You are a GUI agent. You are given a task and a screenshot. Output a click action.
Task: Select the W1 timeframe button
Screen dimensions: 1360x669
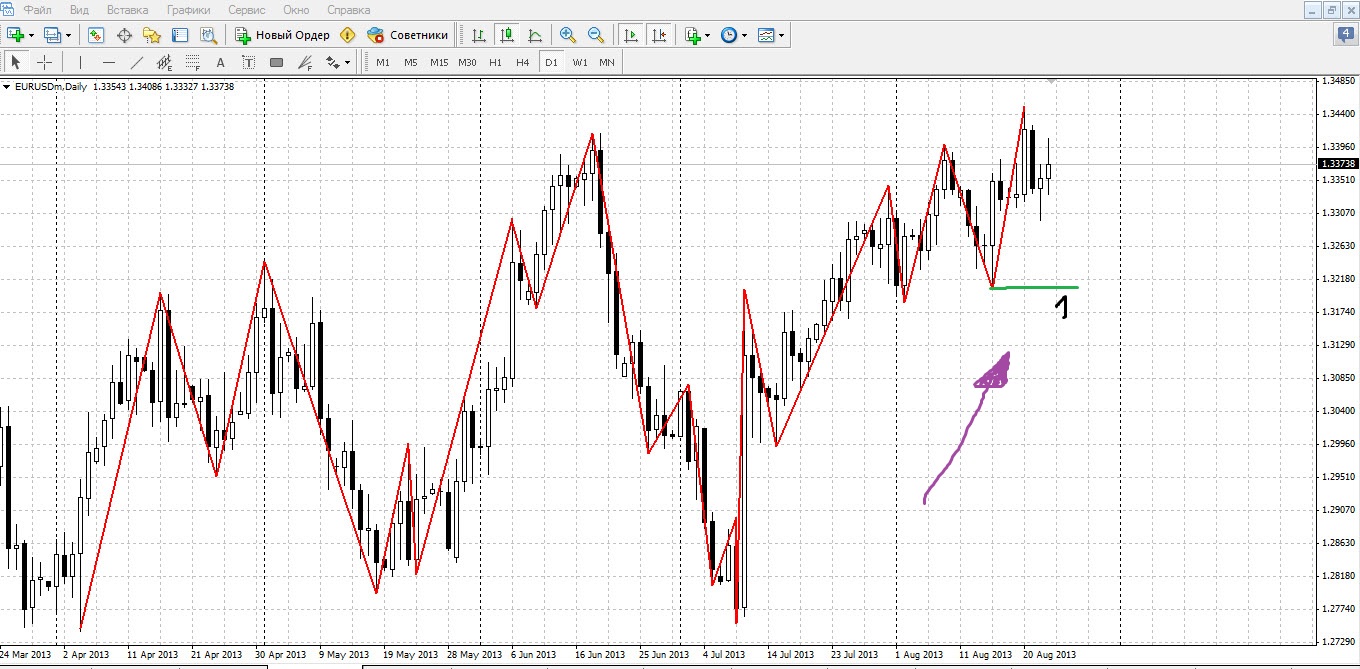[x=580, y=62]
